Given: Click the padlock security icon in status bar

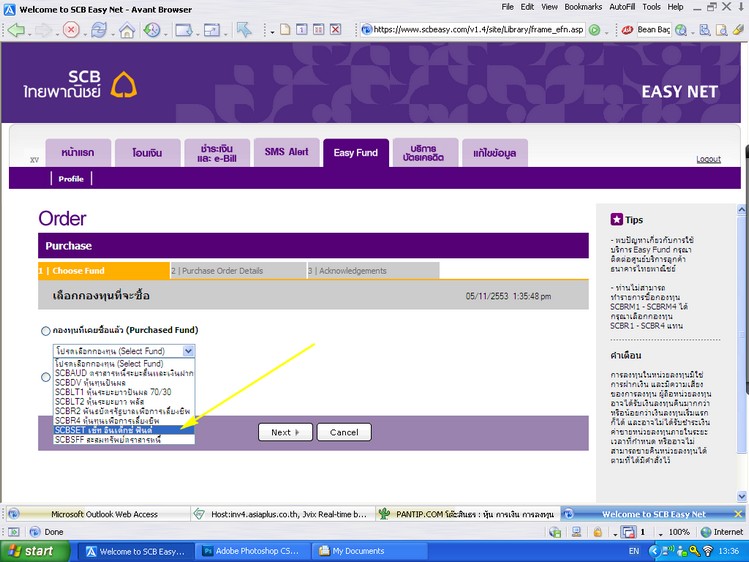Looking at the screenshot, I should coord(597,532).
